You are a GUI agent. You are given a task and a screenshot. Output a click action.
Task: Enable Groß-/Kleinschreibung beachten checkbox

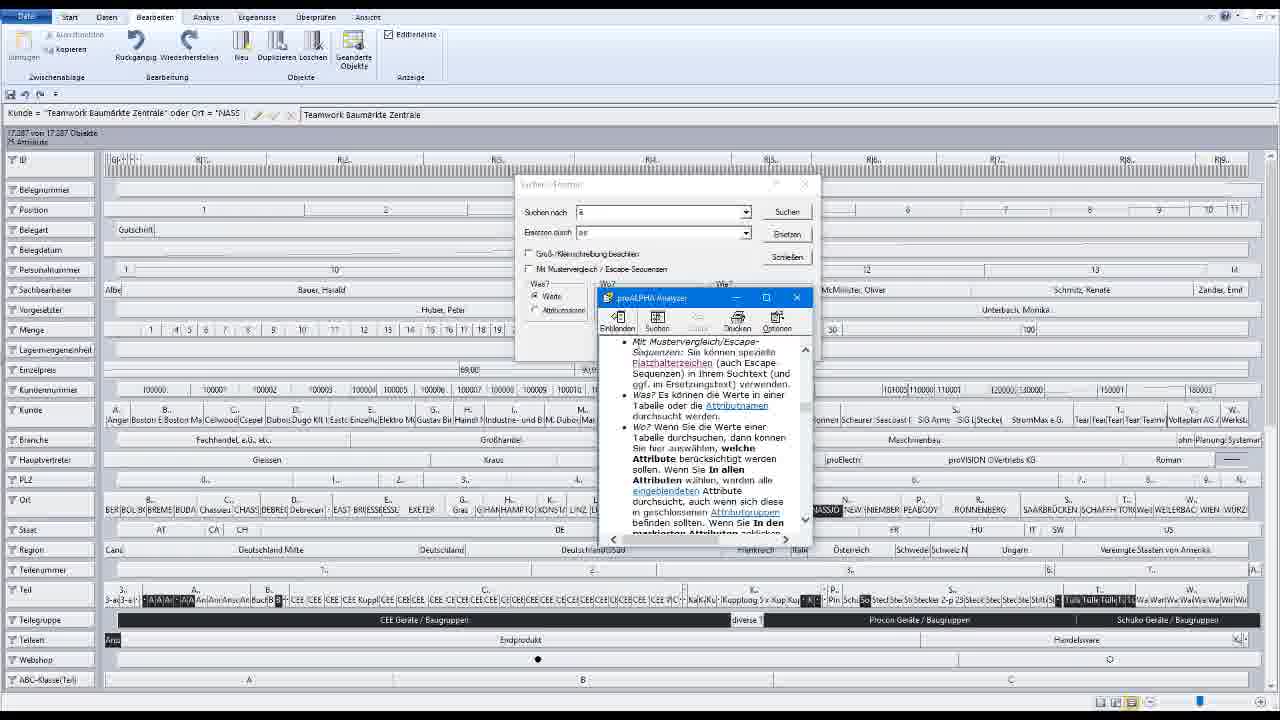click(x=529, y=254)
